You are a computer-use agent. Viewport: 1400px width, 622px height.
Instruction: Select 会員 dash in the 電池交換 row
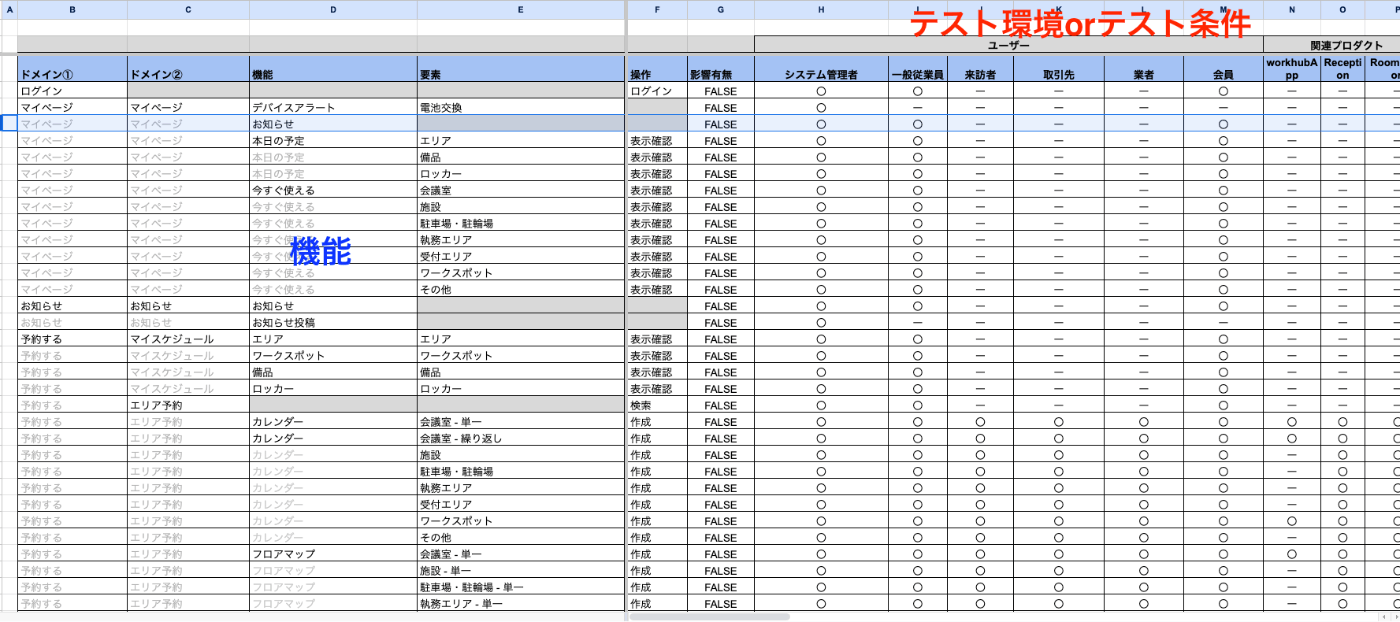[1223, 107]
